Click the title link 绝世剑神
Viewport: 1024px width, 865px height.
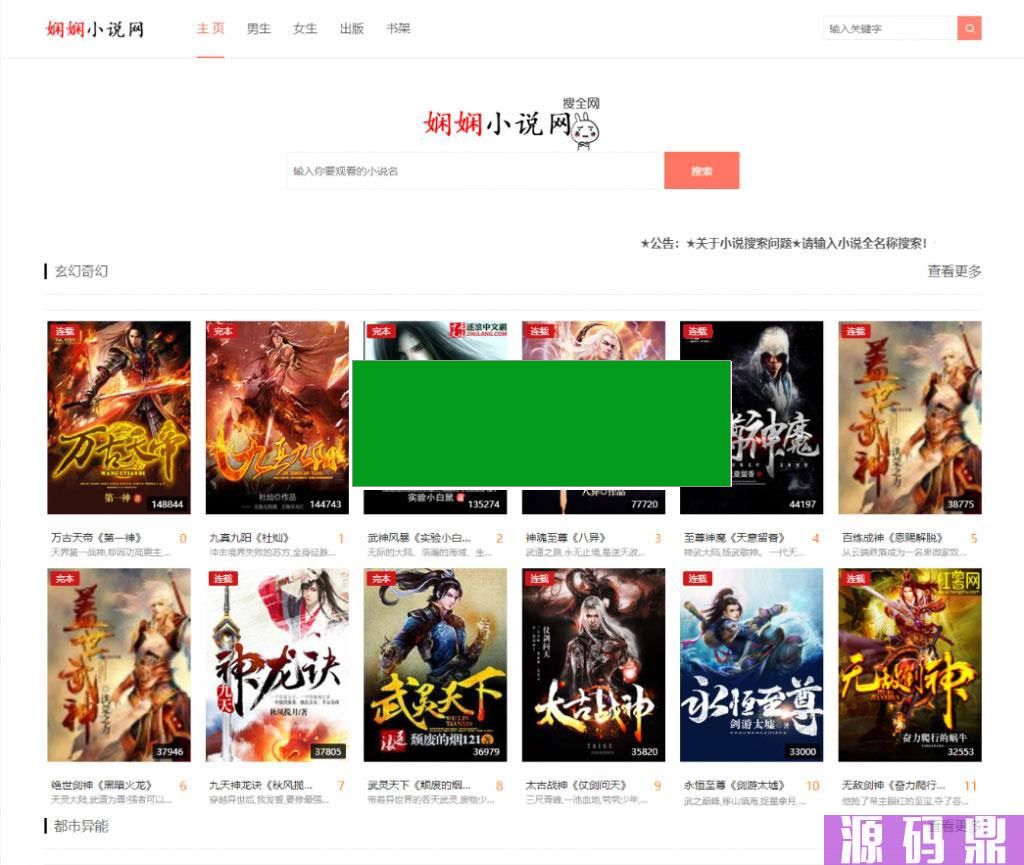pos(101,785)
